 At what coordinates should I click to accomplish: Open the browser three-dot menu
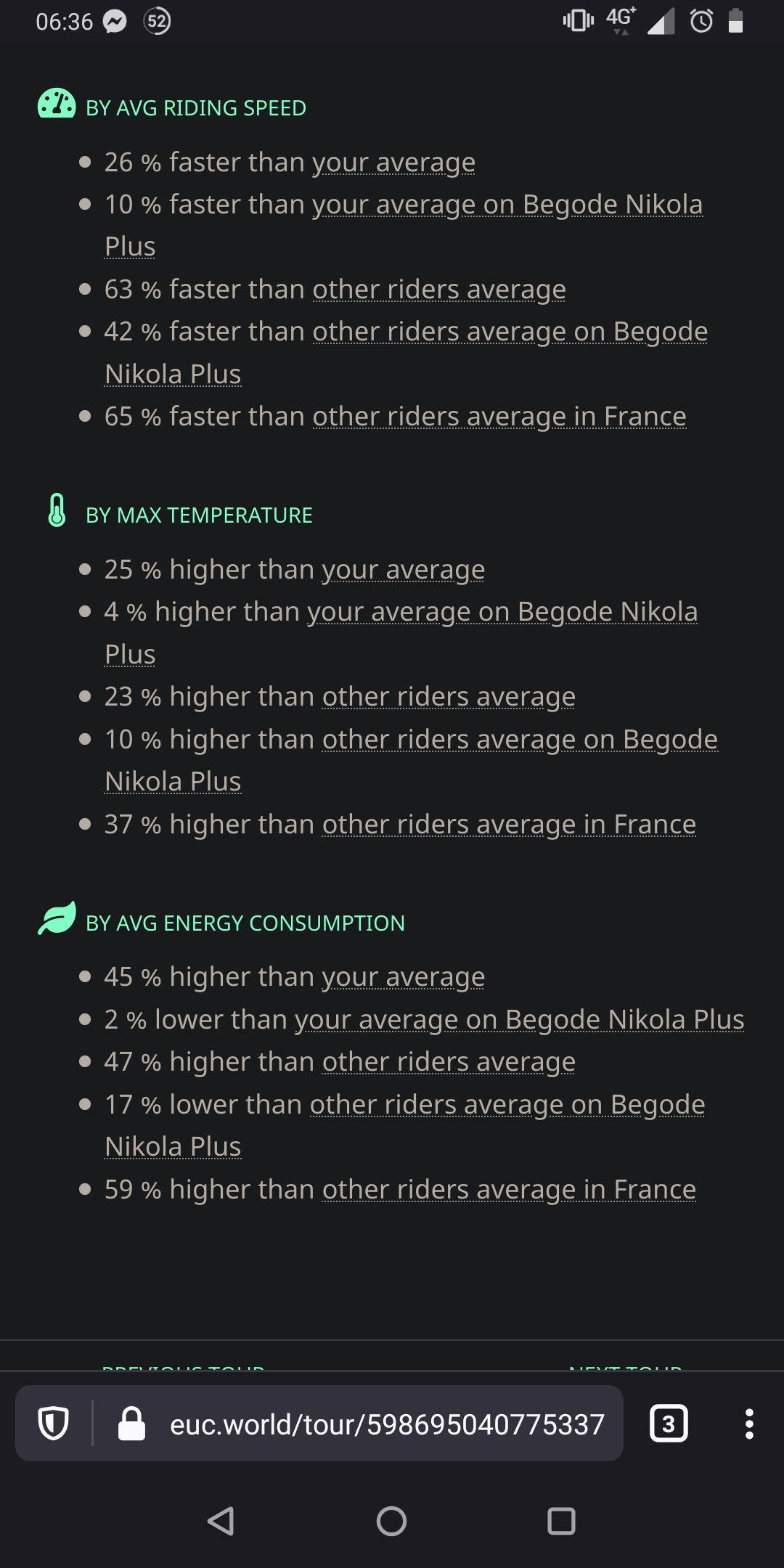point(749,1424)
